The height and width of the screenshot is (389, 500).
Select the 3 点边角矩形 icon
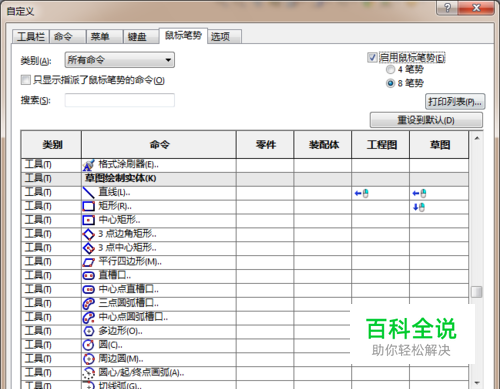88,234
